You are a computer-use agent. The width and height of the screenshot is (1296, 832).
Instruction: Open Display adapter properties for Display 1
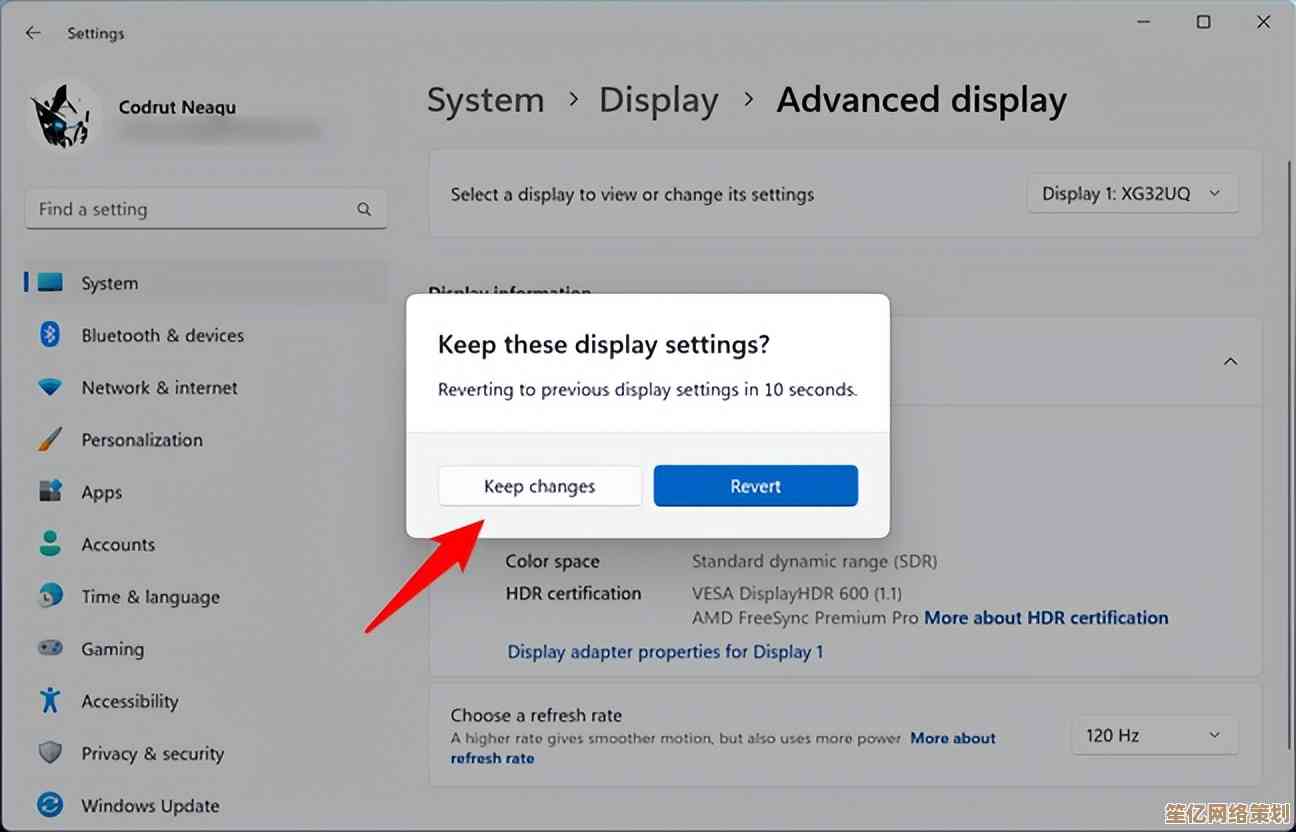pos(665,652)
